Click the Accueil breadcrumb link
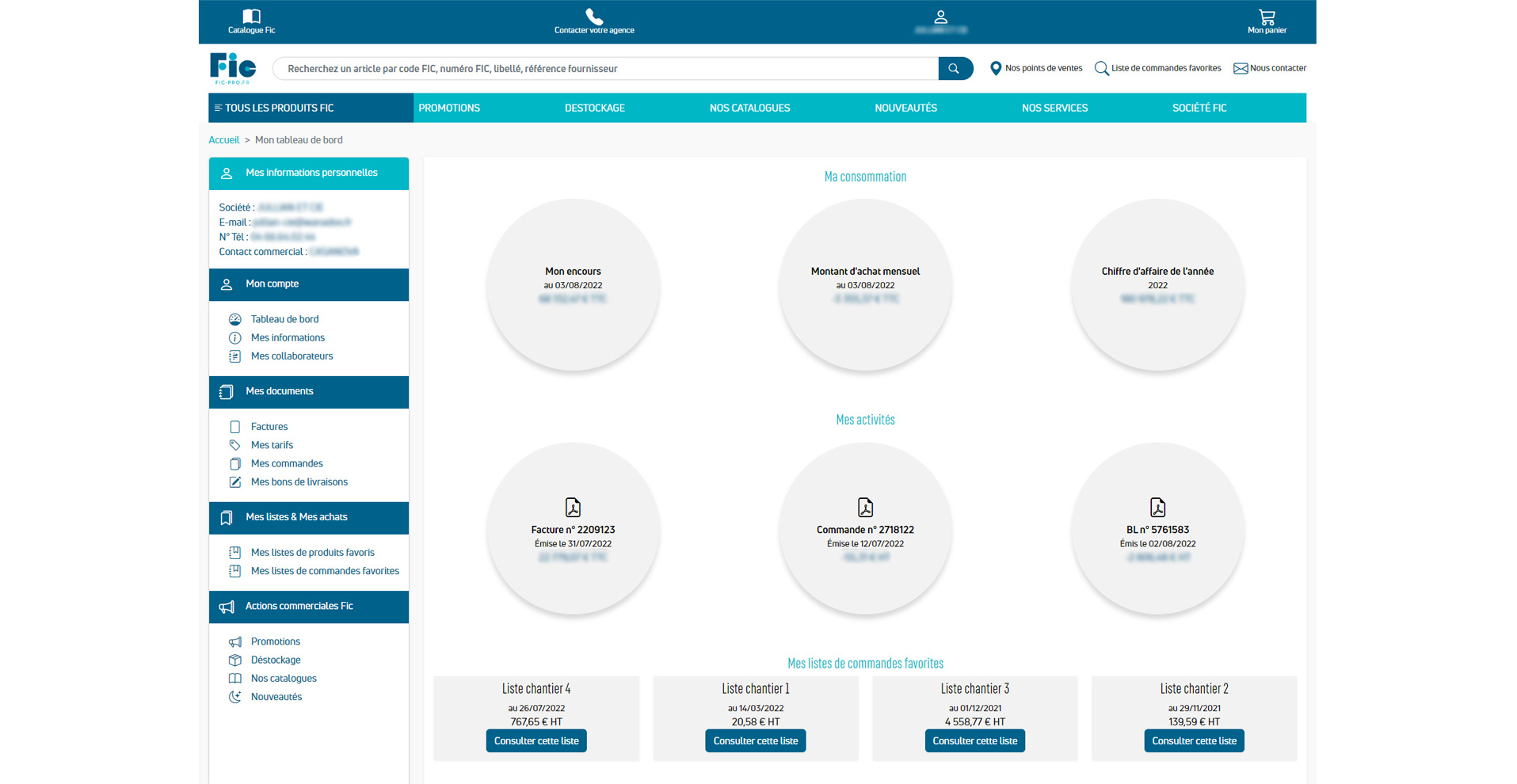Screen dimensions: 1517x784 click(x=223, y=140)
